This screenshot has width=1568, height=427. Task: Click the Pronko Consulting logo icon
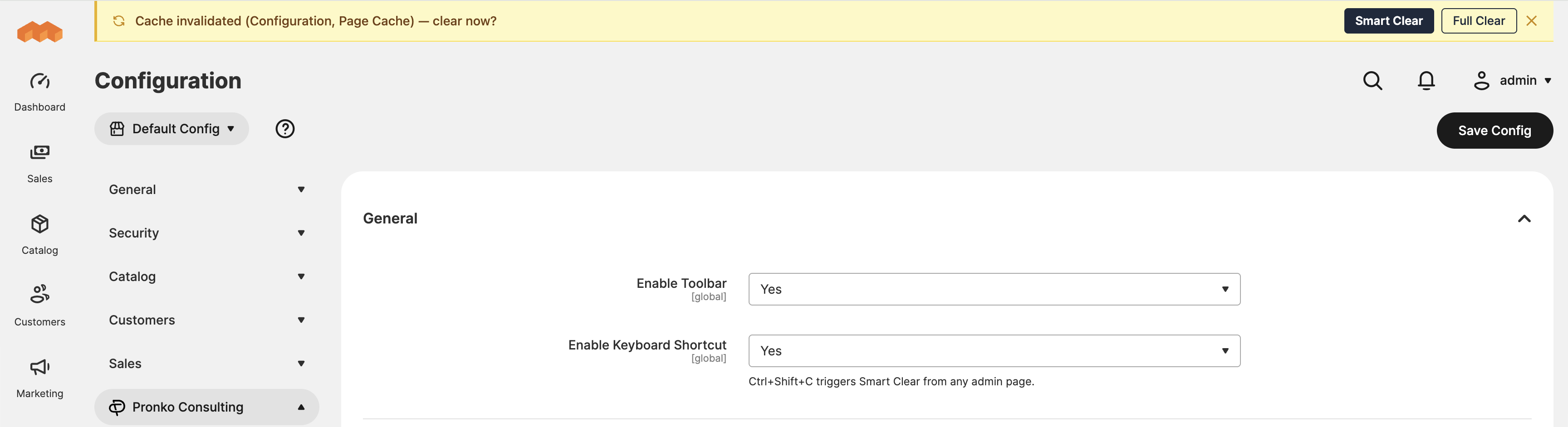(x=117, y=407)
